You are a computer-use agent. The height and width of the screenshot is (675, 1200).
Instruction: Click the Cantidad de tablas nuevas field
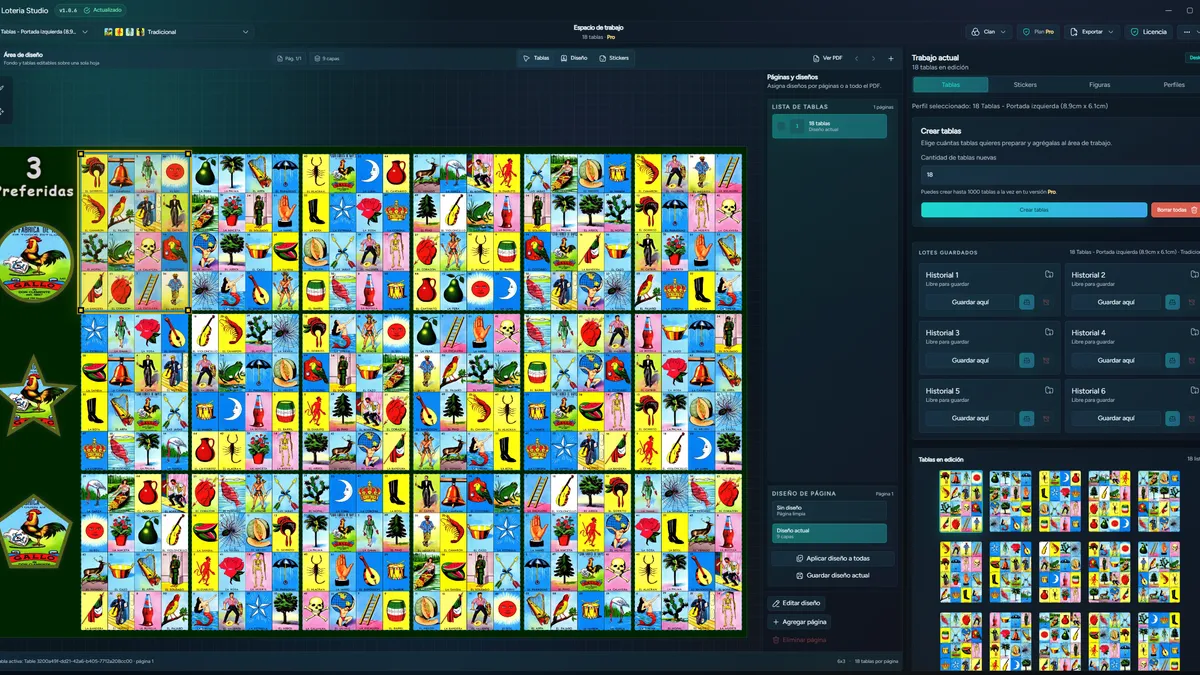(1060, 174)
